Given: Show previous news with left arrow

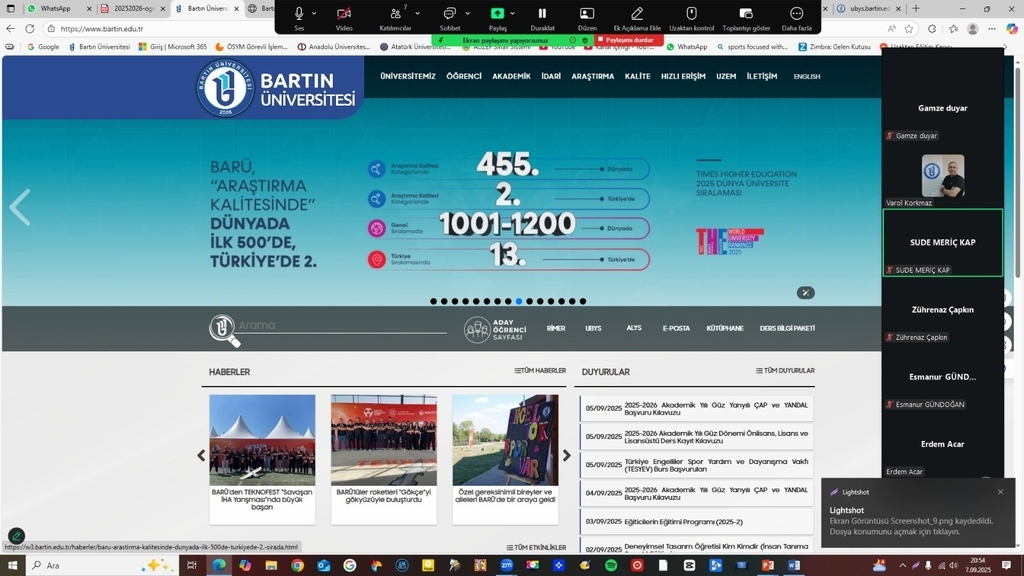Looking at the screenshot, I should tap(201, 455).
